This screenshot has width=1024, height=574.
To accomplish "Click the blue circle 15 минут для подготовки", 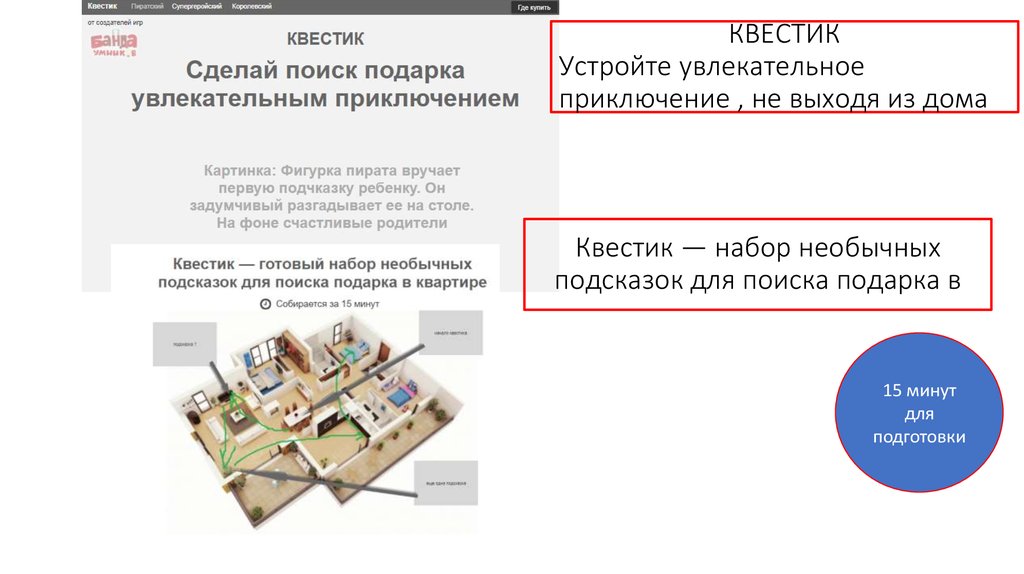I will click(x=919, y=413).
